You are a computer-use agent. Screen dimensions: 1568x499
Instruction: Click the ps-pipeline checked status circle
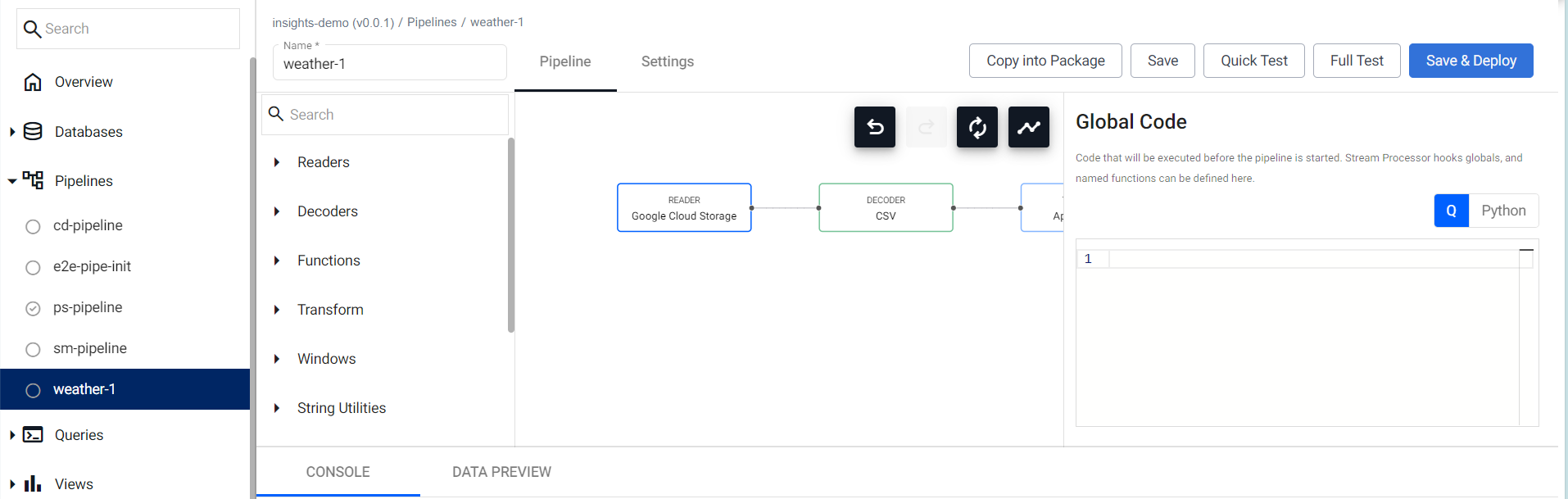tap(33, 307)
